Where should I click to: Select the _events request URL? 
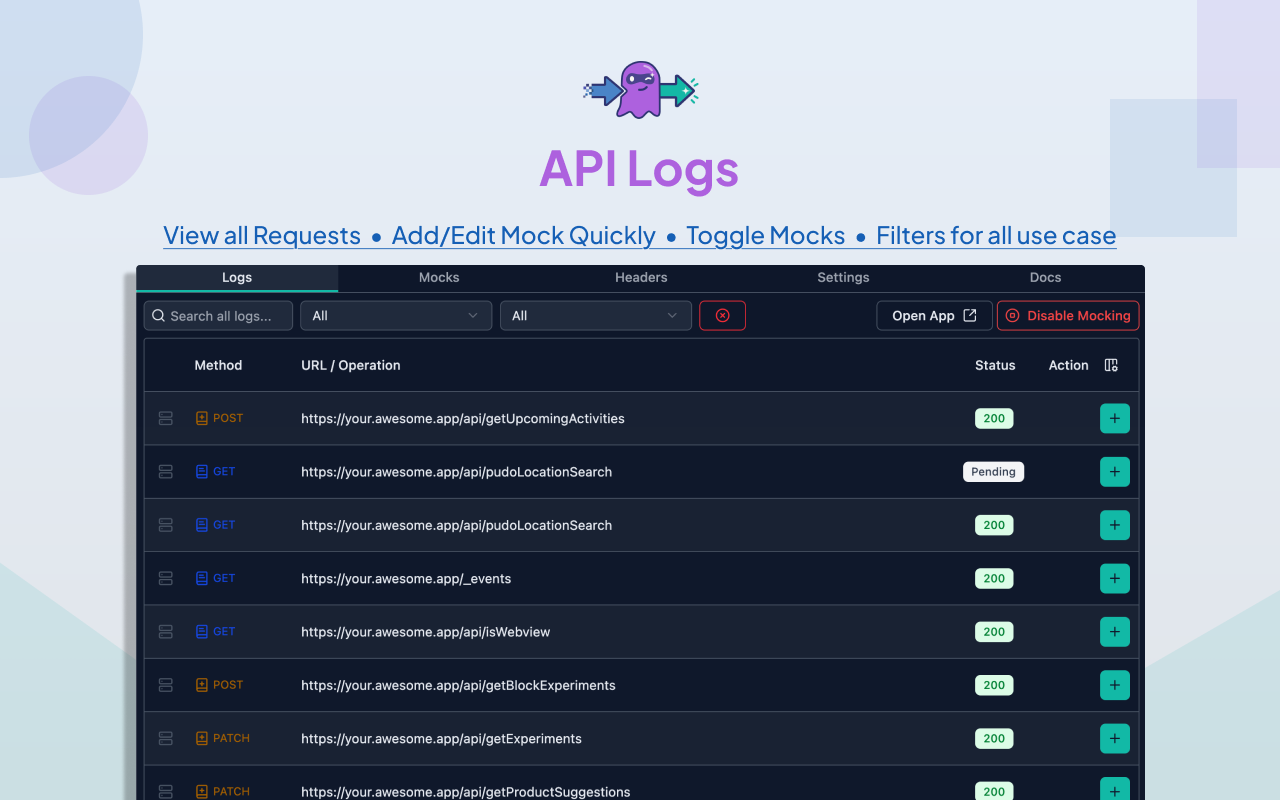pyautogui.click(x=406, y=579)
